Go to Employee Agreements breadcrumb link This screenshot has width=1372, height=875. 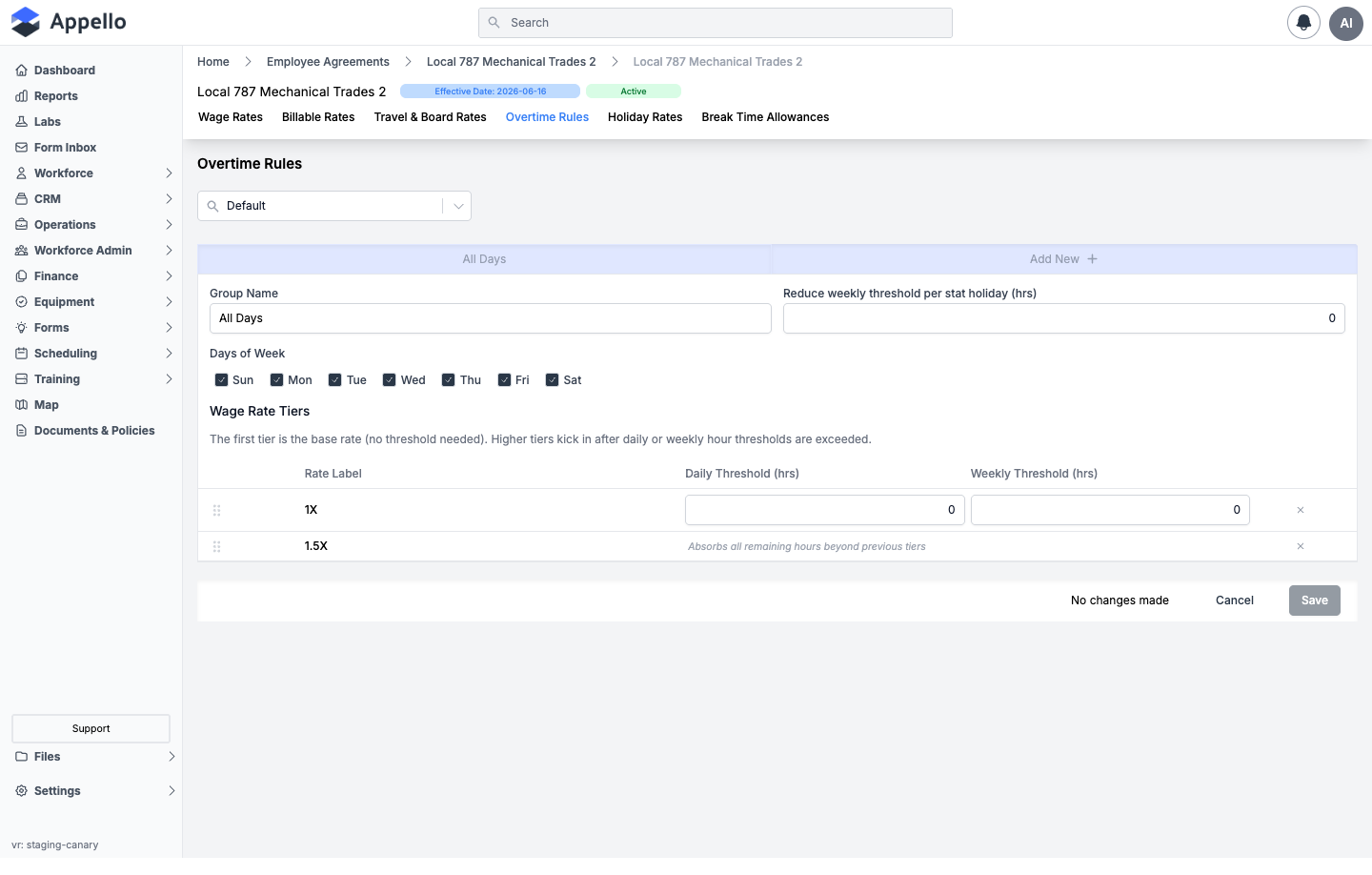click(x=328, y=62)
